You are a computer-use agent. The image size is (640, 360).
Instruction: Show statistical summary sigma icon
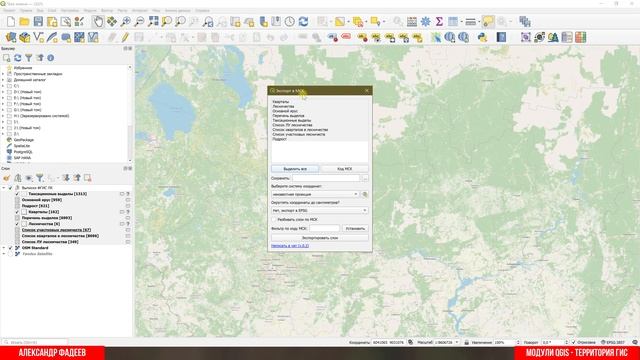[x=439, y=22]
